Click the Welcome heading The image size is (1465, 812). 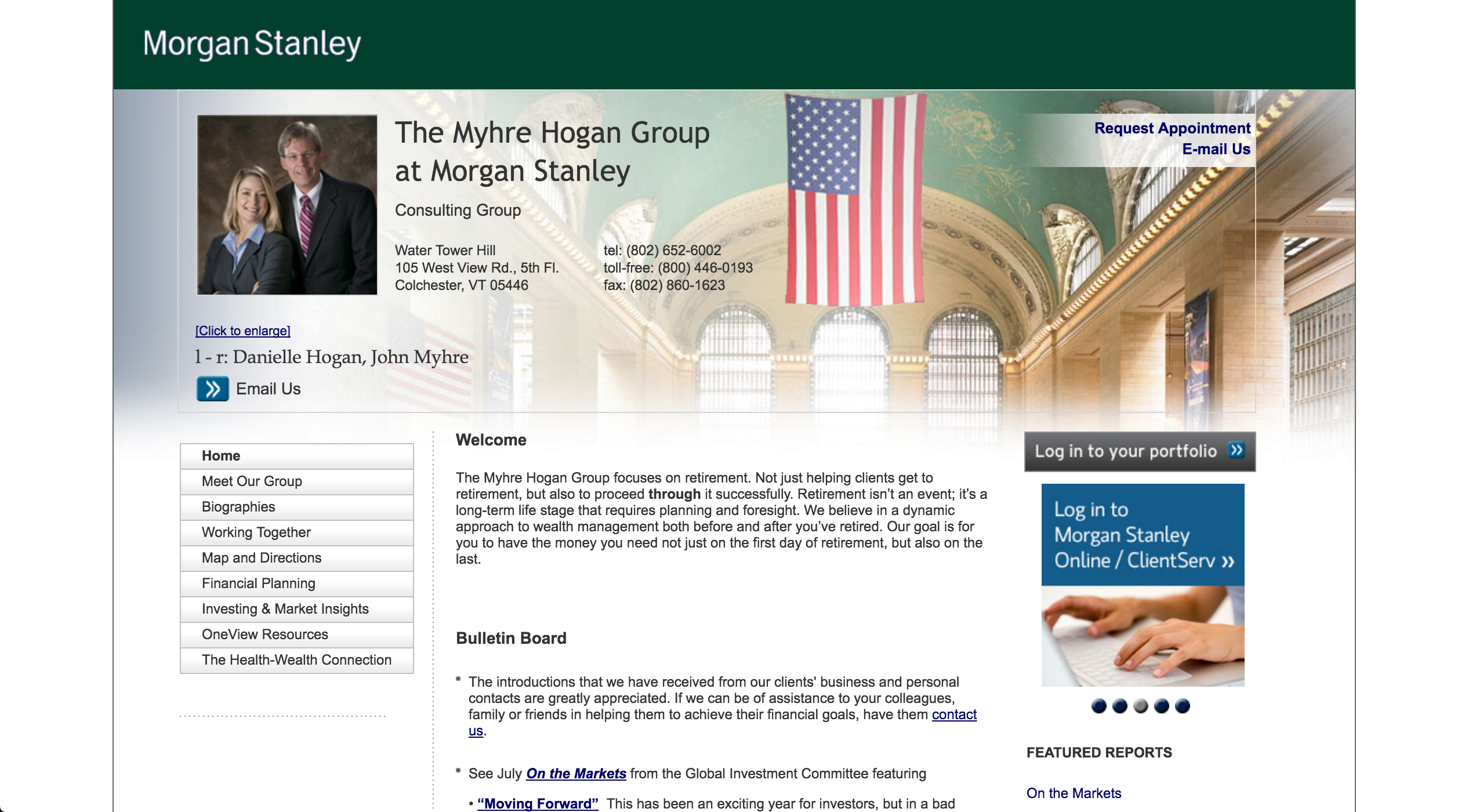click(491, 440)
